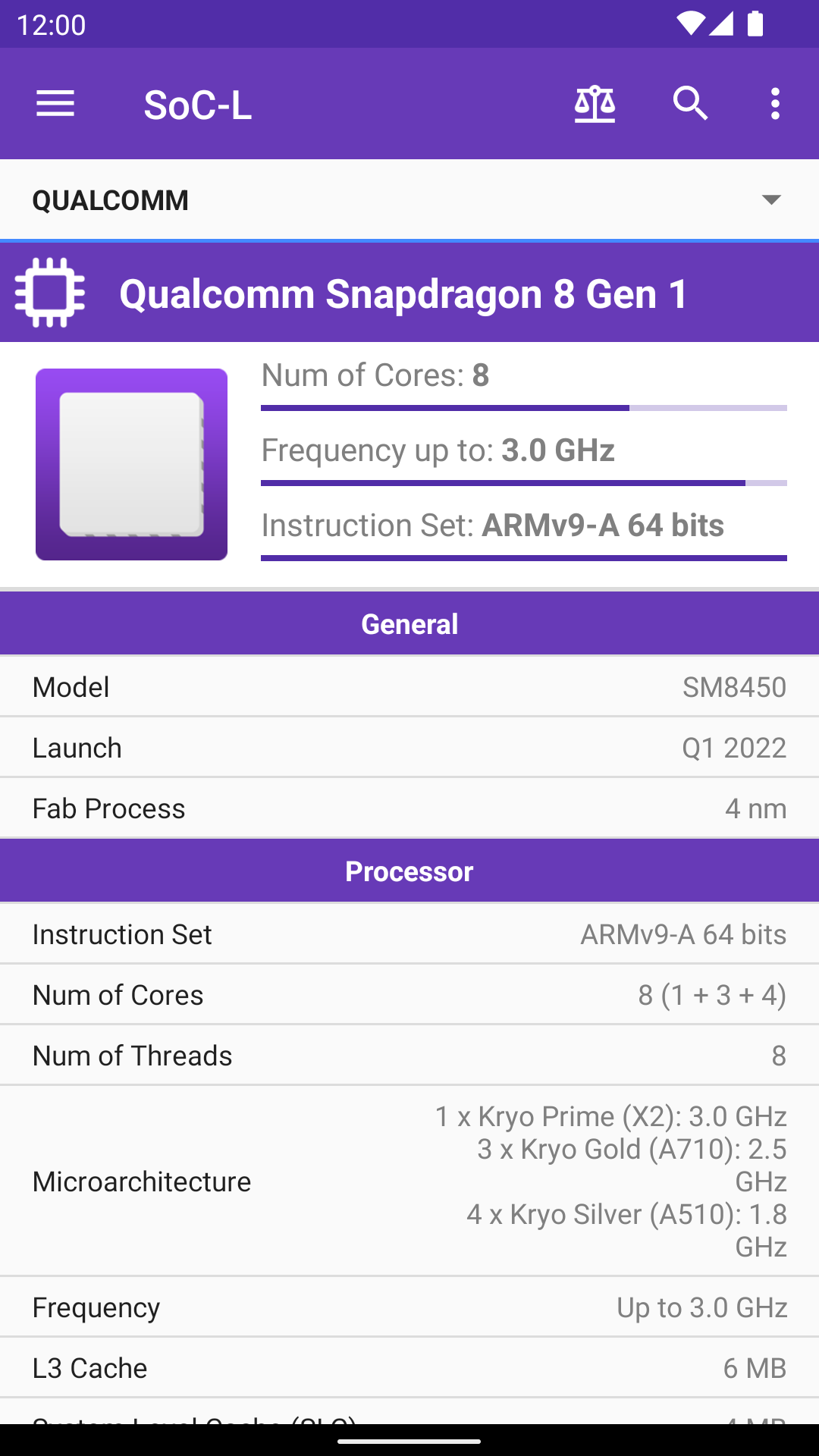Tap the Frequency up to 3.0 GHz bar

click(523, 482)
